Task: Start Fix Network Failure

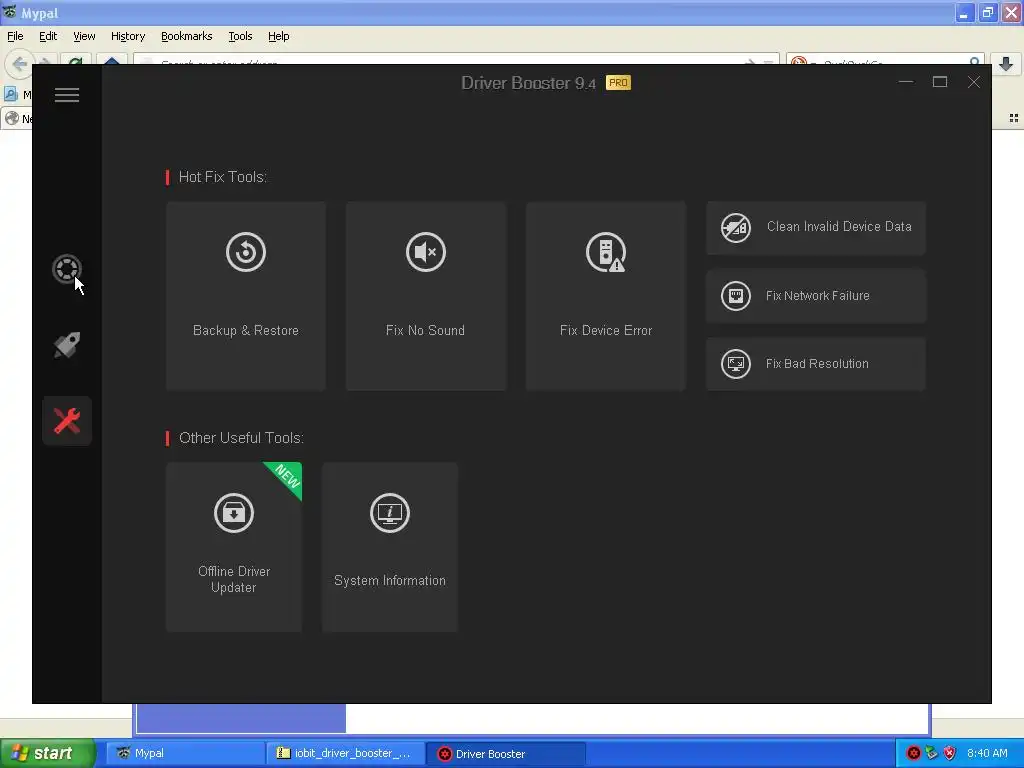Action: 816,296
